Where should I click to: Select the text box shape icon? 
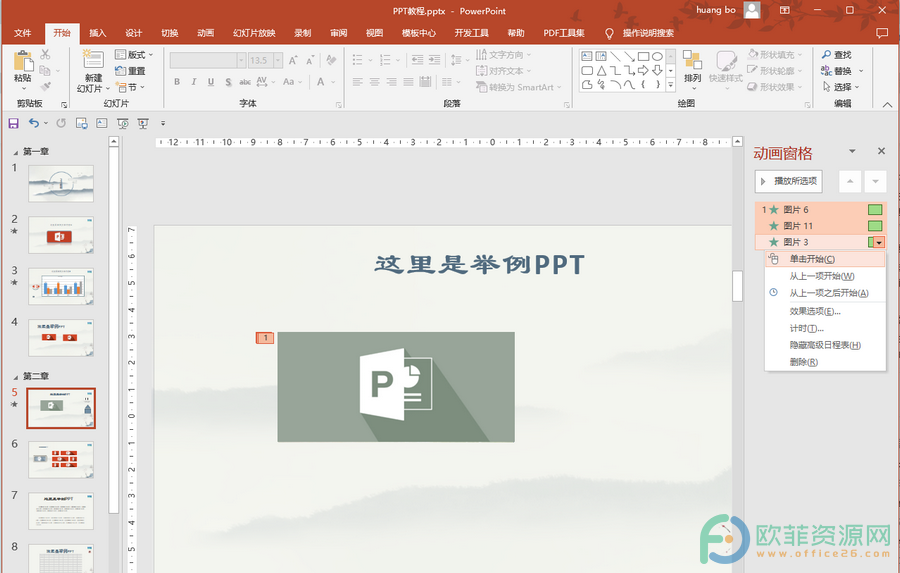tap(587, 56)
